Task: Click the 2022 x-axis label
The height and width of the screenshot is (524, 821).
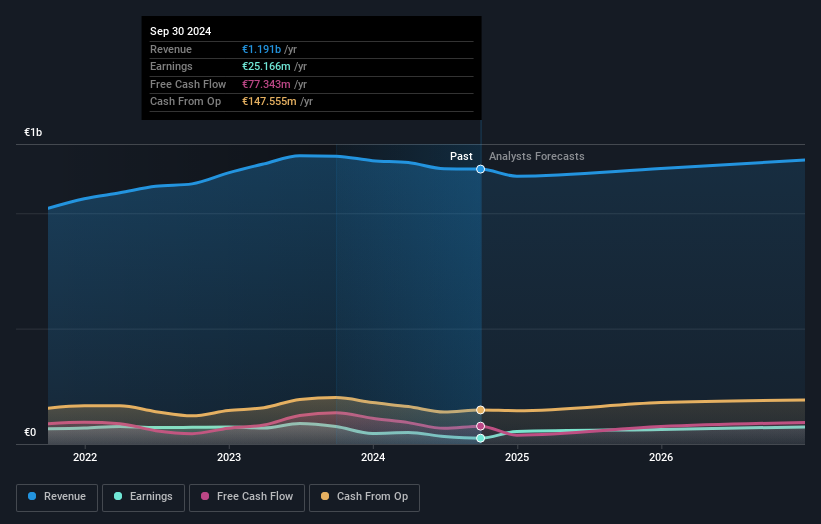Action: (85, 458)
